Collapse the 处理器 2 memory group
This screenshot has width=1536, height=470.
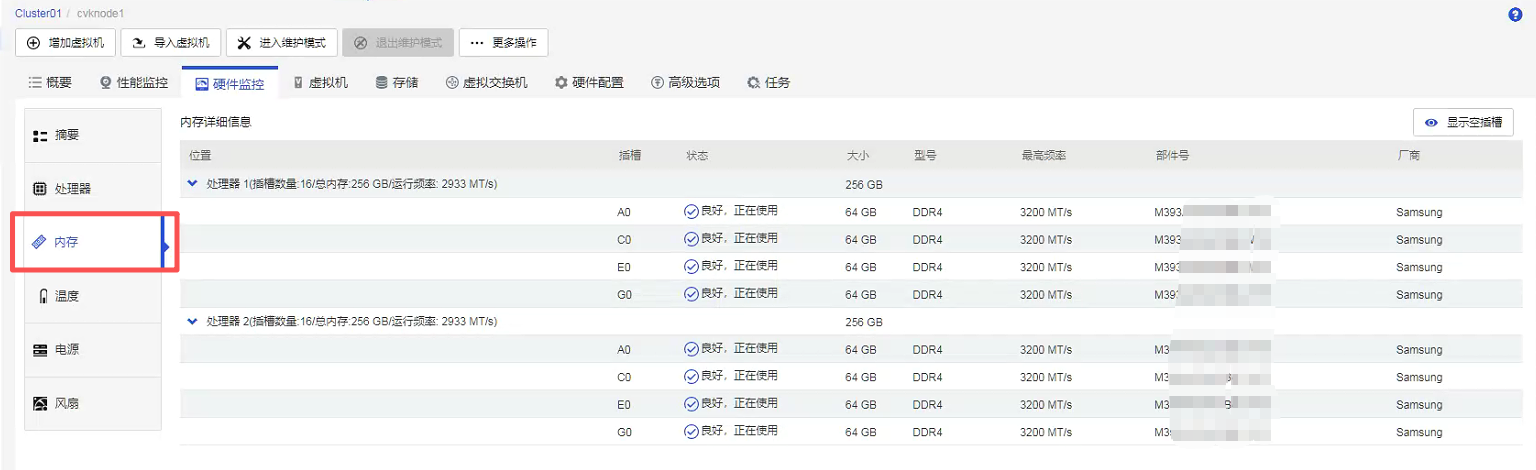193,321
